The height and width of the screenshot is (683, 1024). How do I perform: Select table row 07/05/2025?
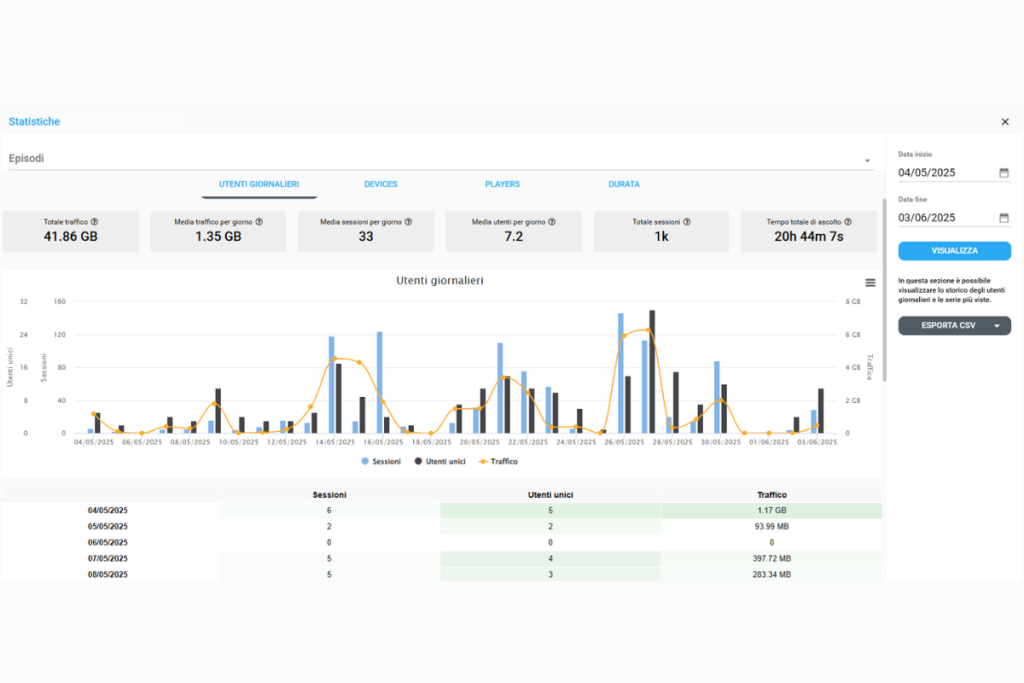click(x=441, y=559)
